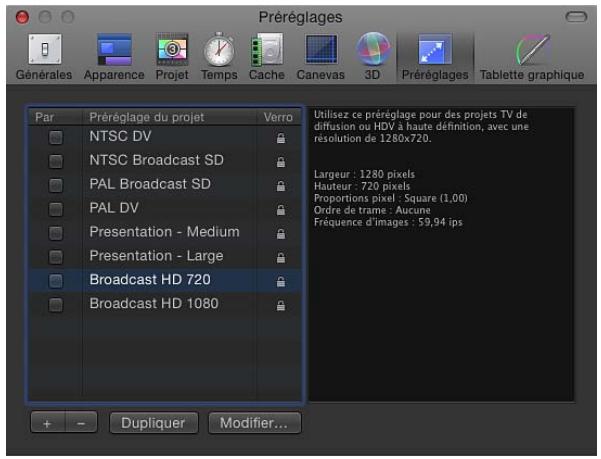
Task: Click the Fréquence d'images 59,94 ips text
Action: click(x=388, y=222)
